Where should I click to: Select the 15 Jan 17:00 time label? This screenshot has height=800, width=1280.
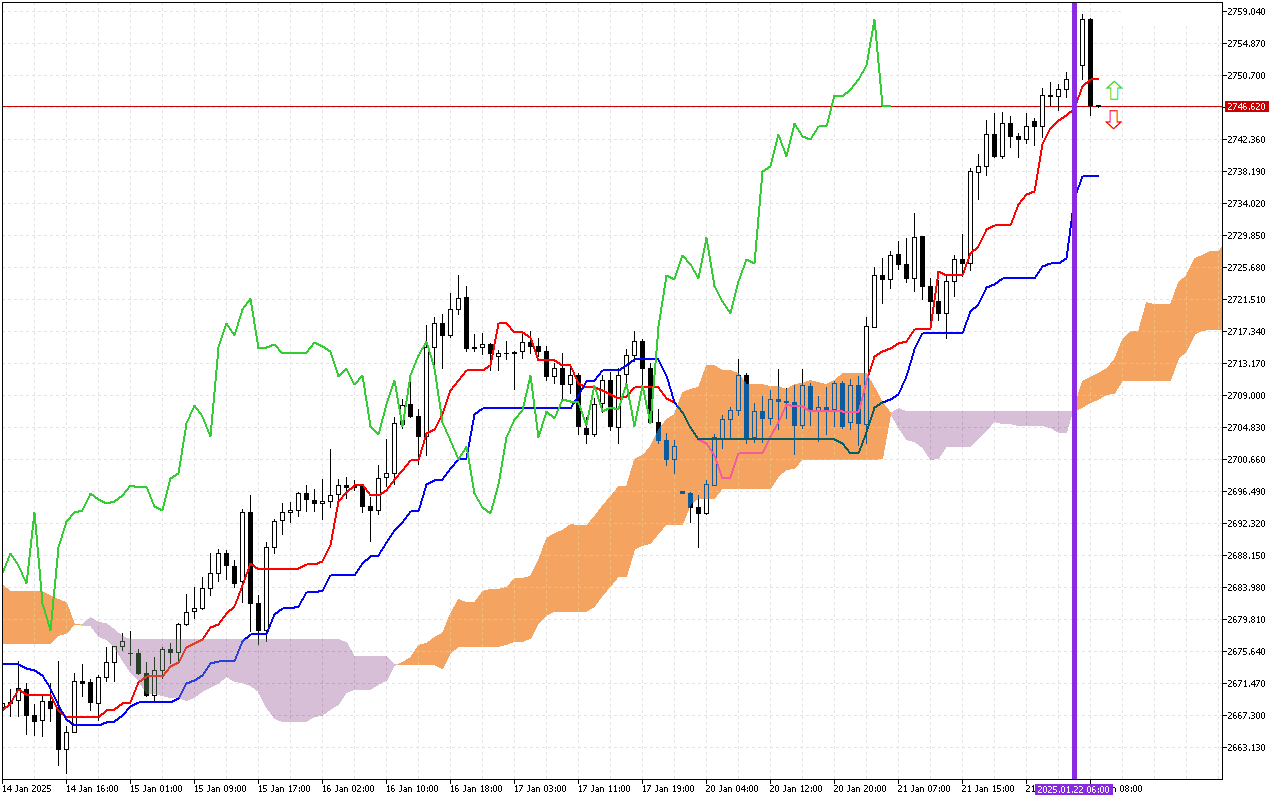click(285, 789)
